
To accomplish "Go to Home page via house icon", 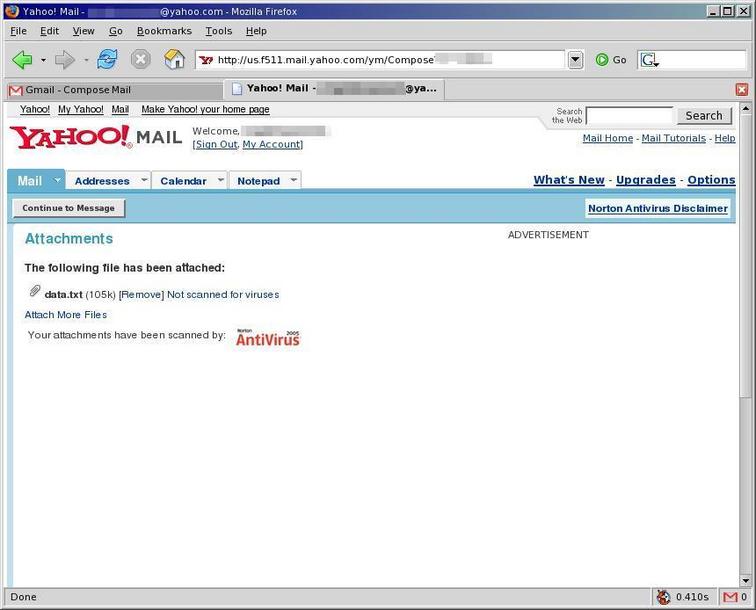I will (175, 60).
